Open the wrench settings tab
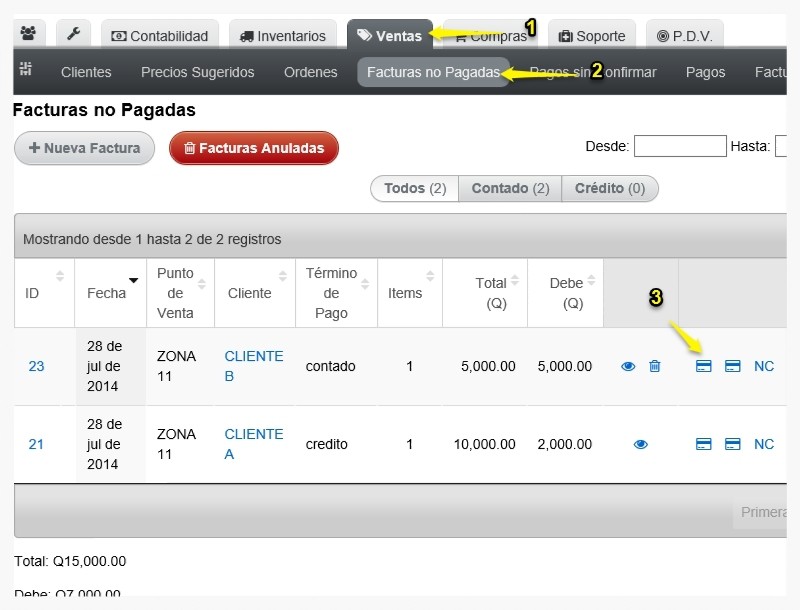The height and width of the screenshot is (610, 800). pyautogui.click(x=73, y=34)
